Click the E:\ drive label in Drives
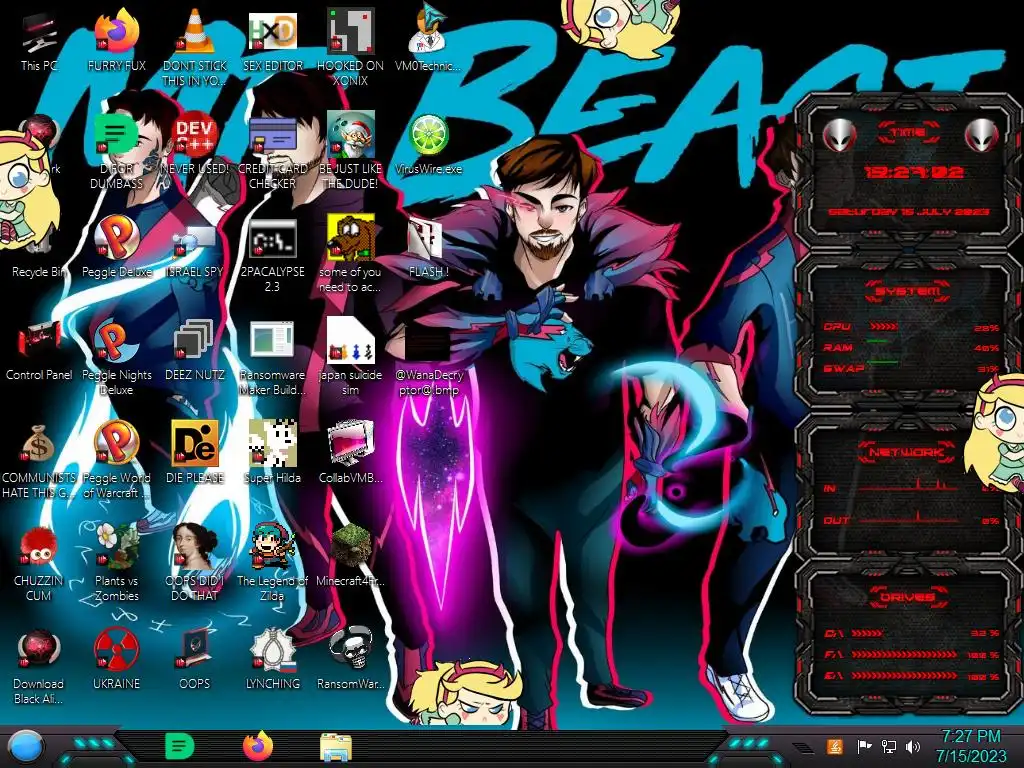Viewport: 1024px width, 768px height. (x=833, y=675)
